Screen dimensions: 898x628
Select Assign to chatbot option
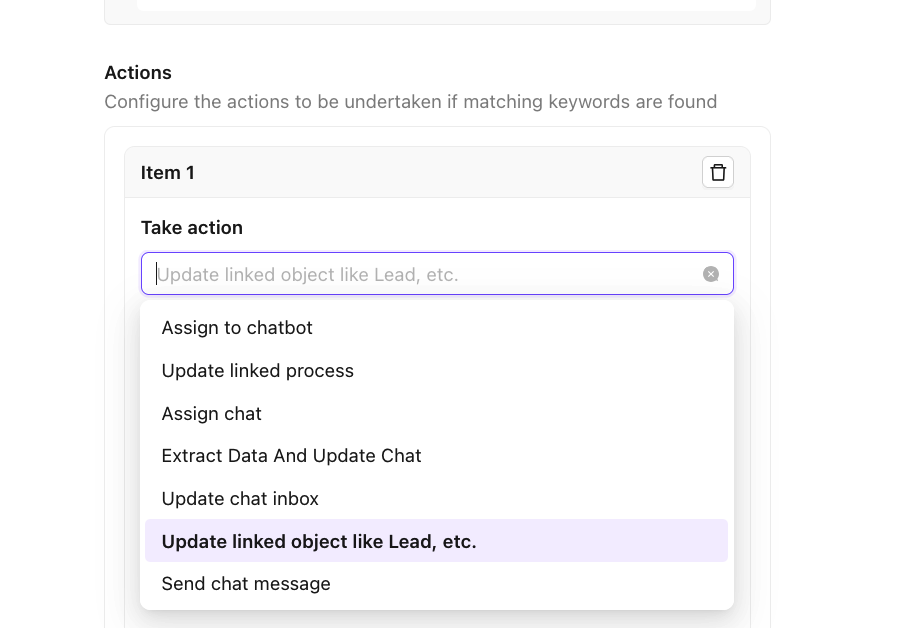tap(237, 328)
